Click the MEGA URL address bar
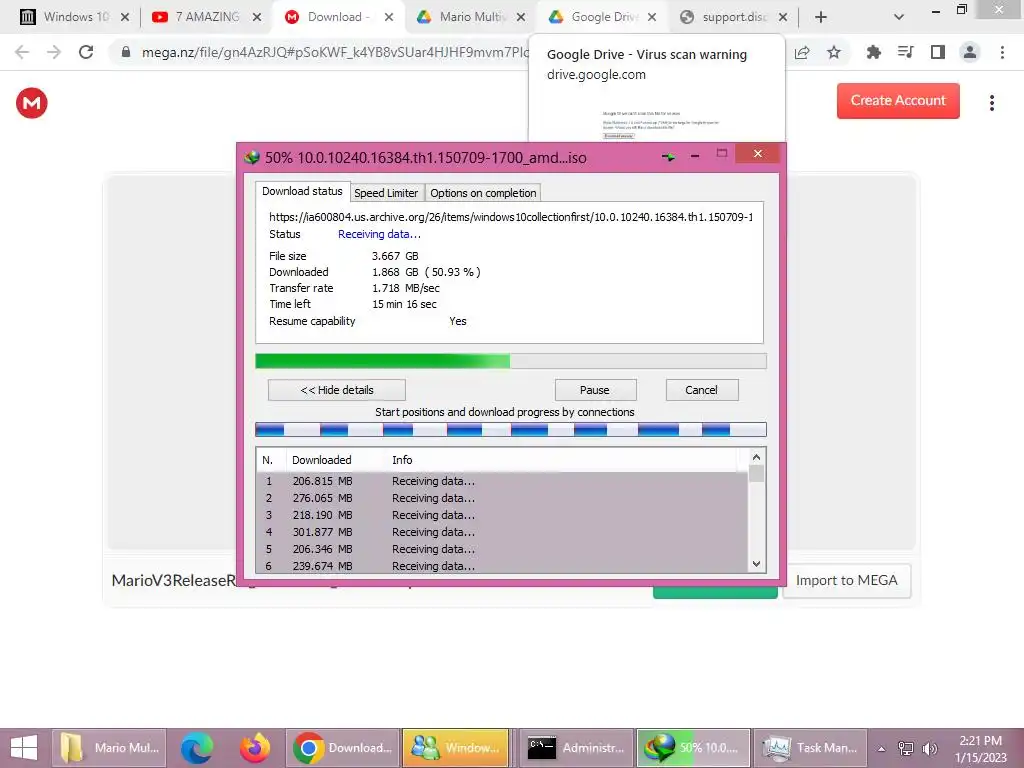This screenshot has width=1024, height=768. [335, 52]
